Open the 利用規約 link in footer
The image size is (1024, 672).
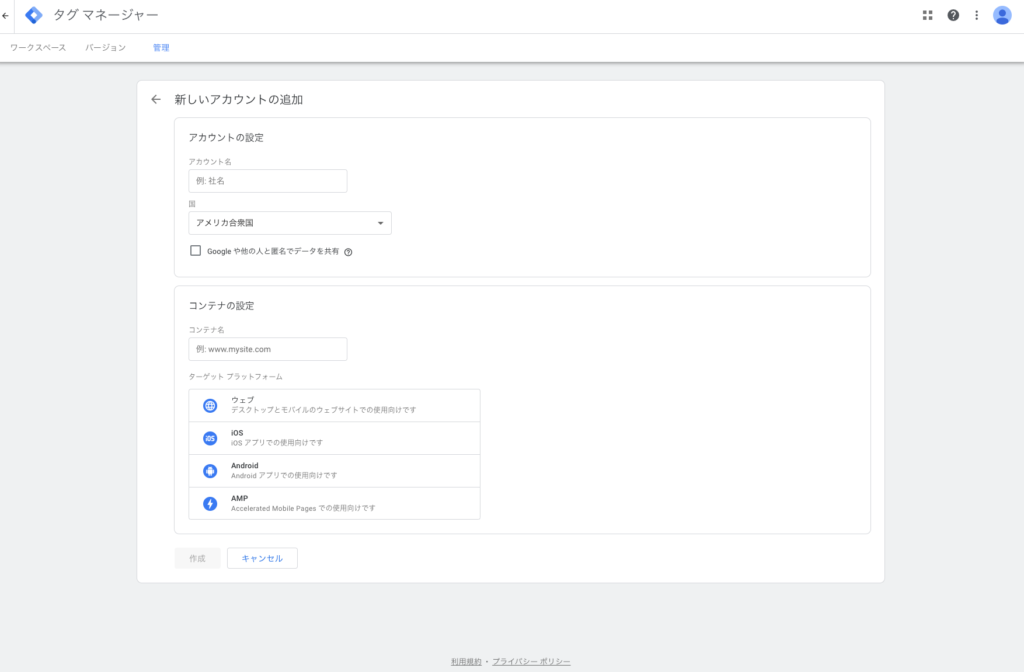466,661
